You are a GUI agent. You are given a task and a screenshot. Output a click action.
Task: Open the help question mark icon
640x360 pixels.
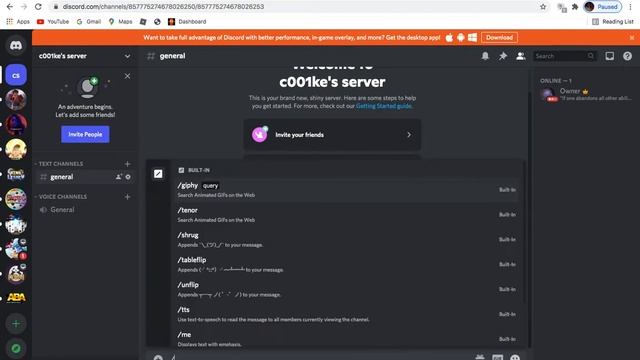click(627, 56)
